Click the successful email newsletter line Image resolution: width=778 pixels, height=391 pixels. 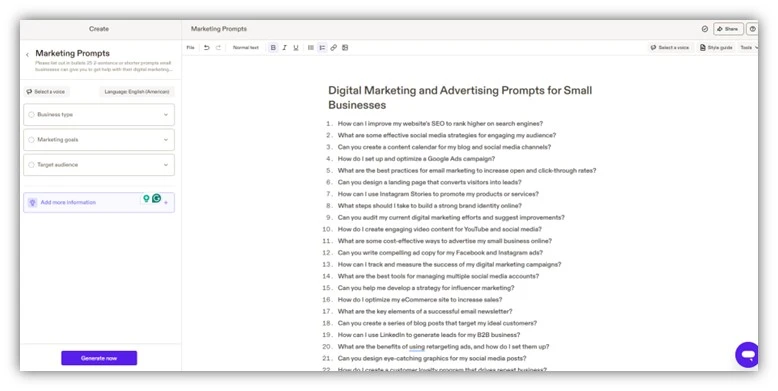tap(425, 312)
